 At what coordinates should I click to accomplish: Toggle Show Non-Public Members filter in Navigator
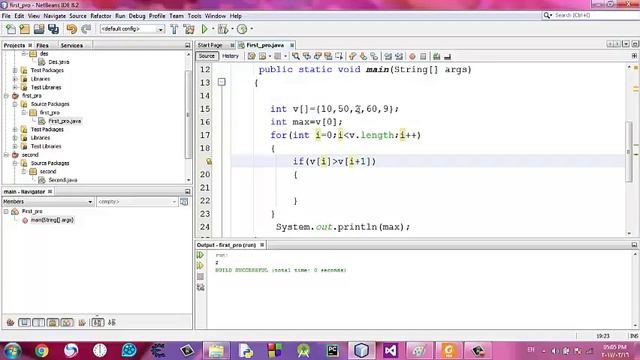pos(53,322)
